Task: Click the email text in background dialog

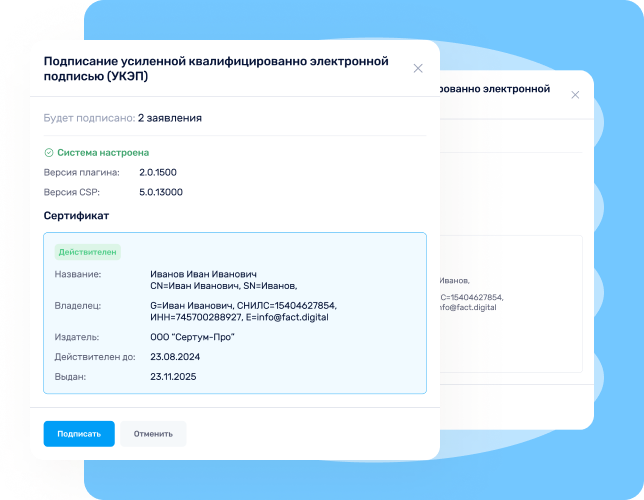Action: (468, 307)
